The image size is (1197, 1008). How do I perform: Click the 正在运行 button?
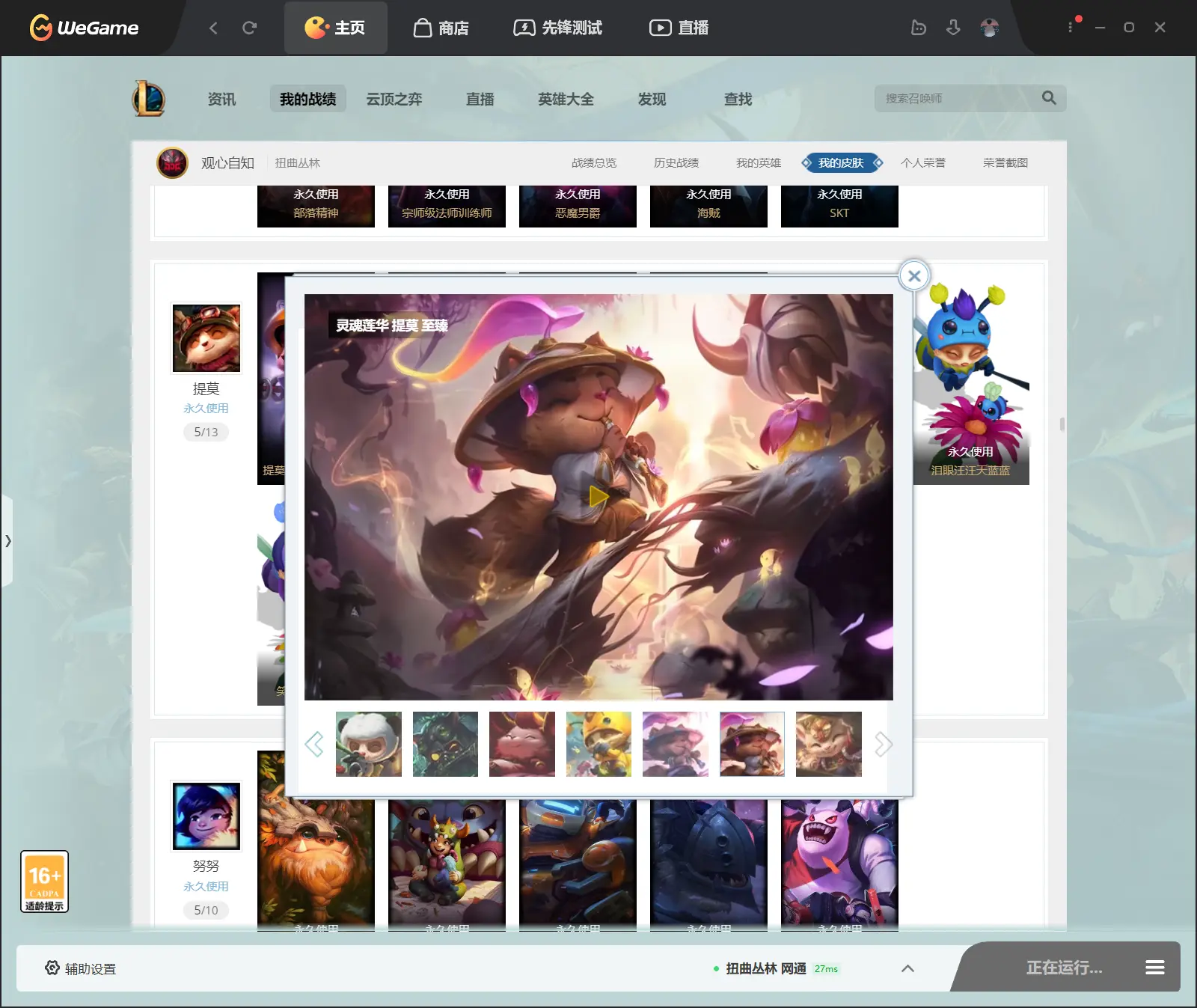tap(1064, 968)
